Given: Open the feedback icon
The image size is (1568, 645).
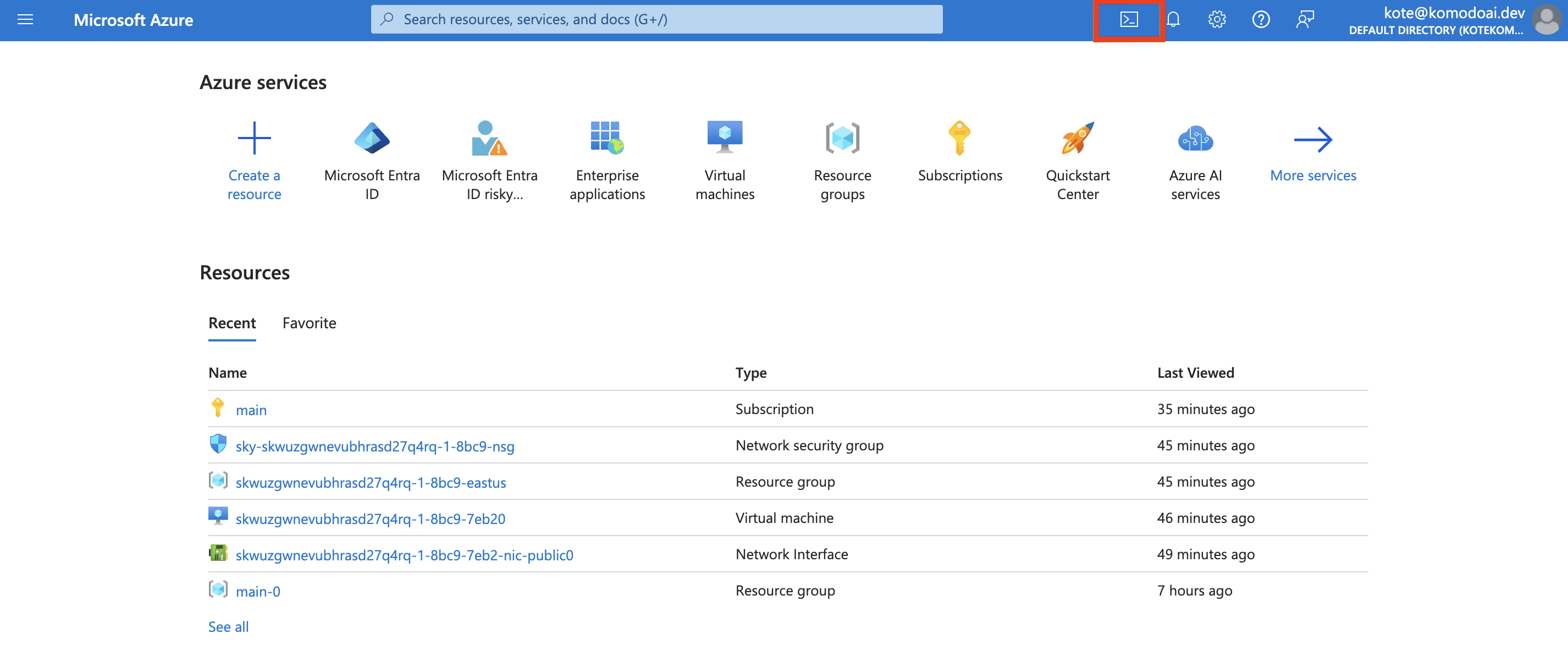Looking at the screenshot, I should tap(1305, 19).
